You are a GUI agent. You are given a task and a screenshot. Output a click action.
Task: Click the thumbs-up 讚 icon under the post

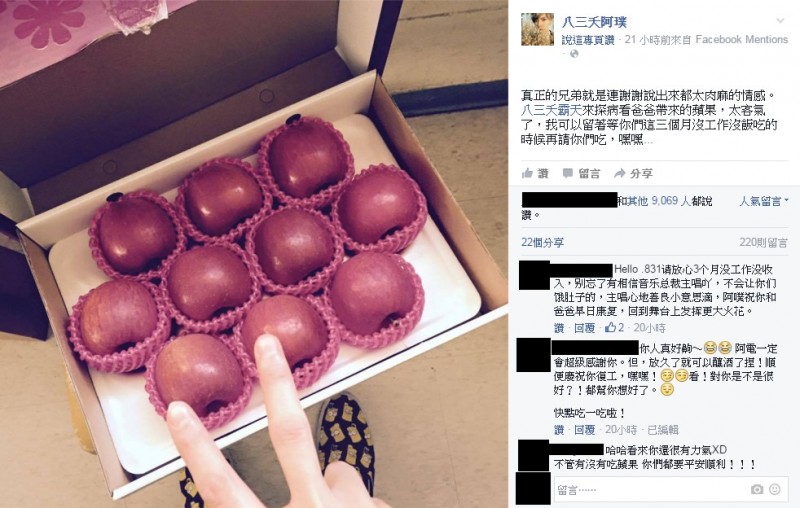pyautogui.click(x=527, y=173)
